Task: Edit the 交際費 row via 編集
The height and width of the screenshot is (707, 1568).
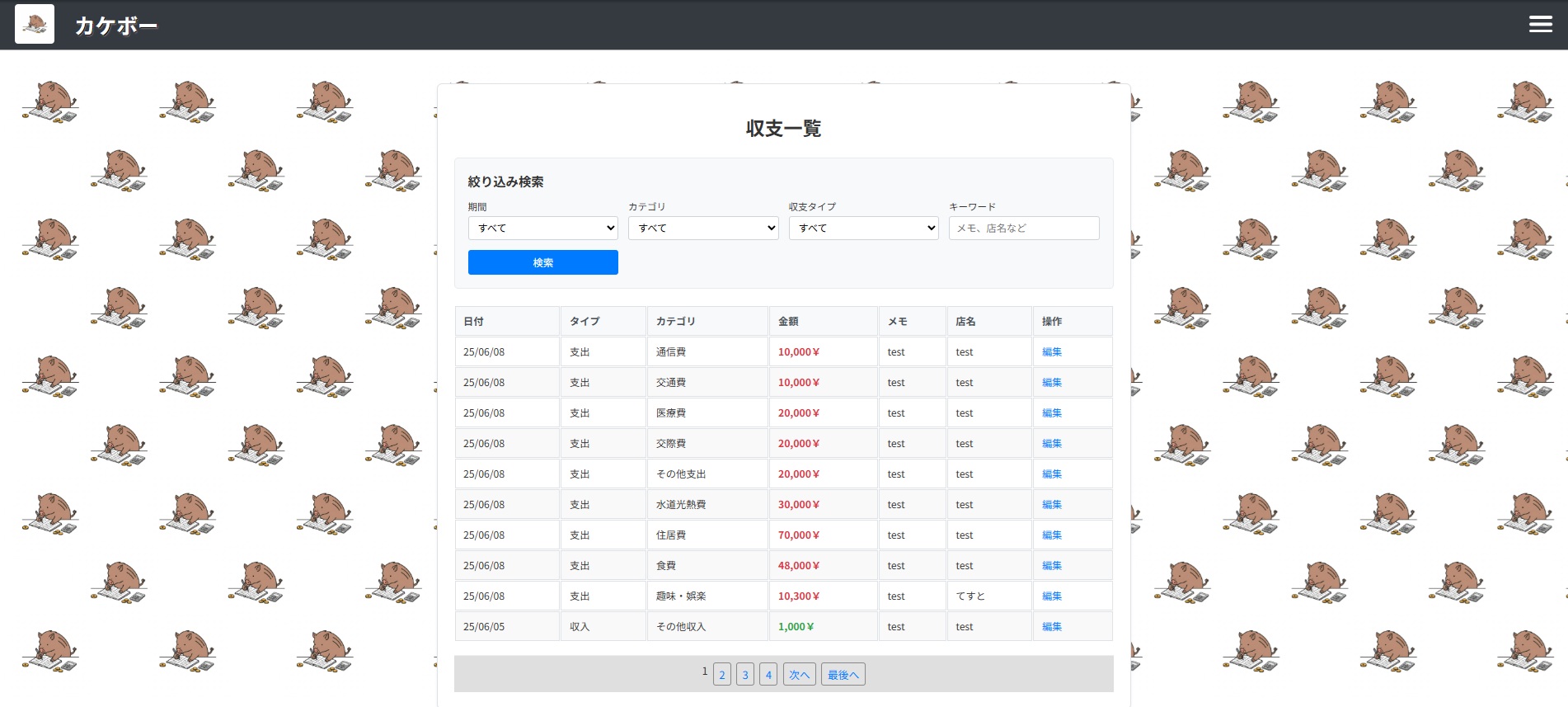Action: click(x=1052, y=444)
